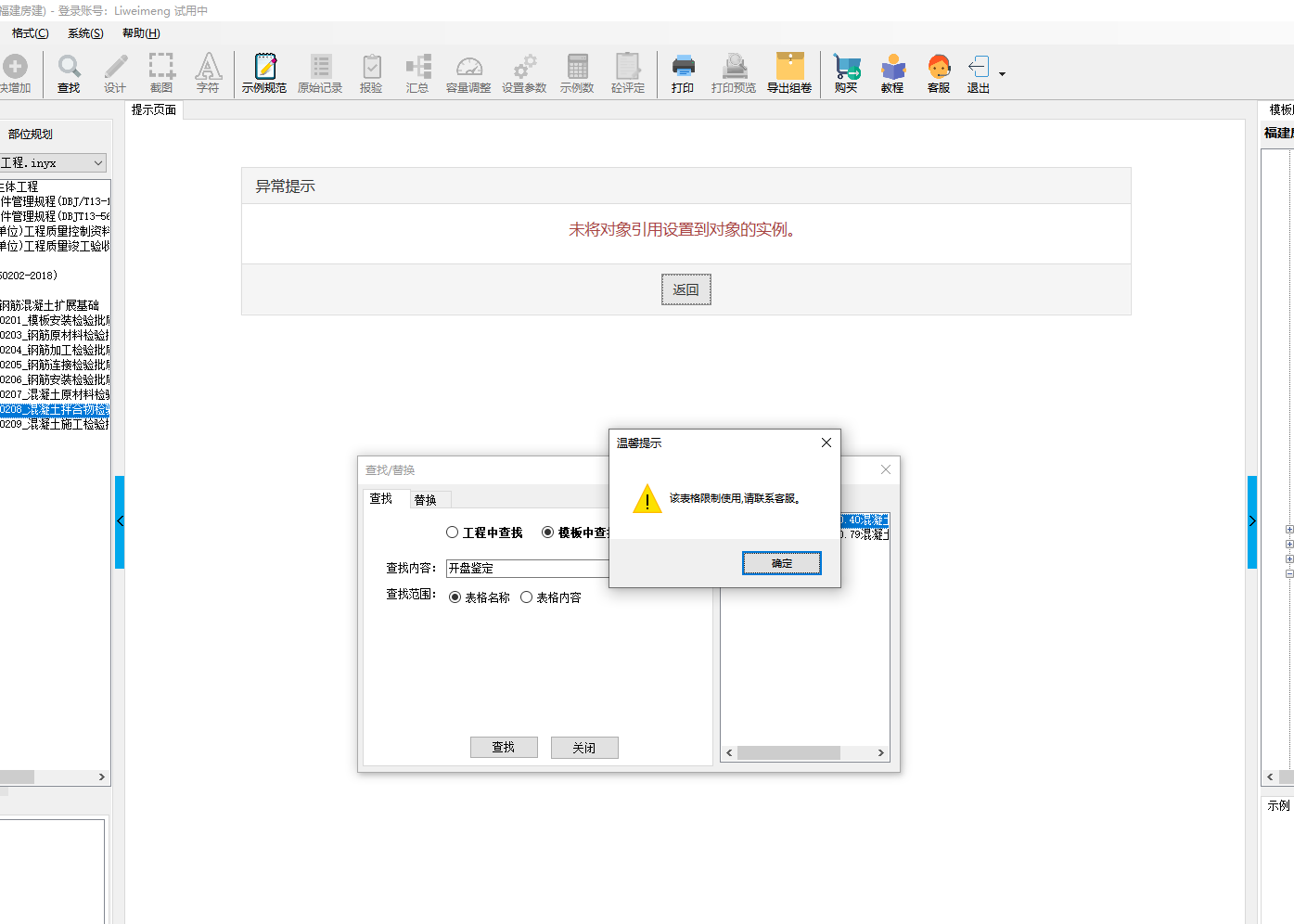Click the 查找内容 text input field
The image size is (1294, 924).
coord(526,569)
